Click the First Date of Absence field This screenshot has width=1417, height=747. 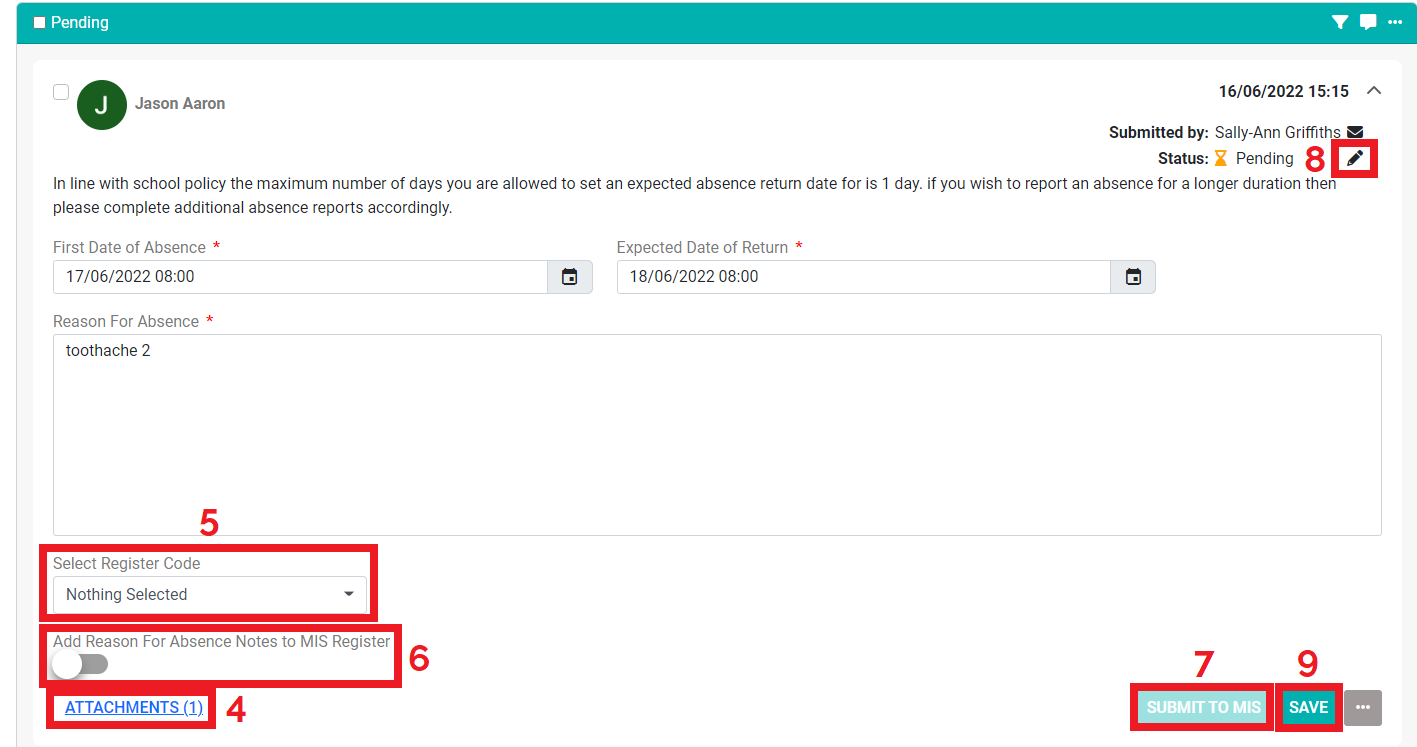[300, 277]
